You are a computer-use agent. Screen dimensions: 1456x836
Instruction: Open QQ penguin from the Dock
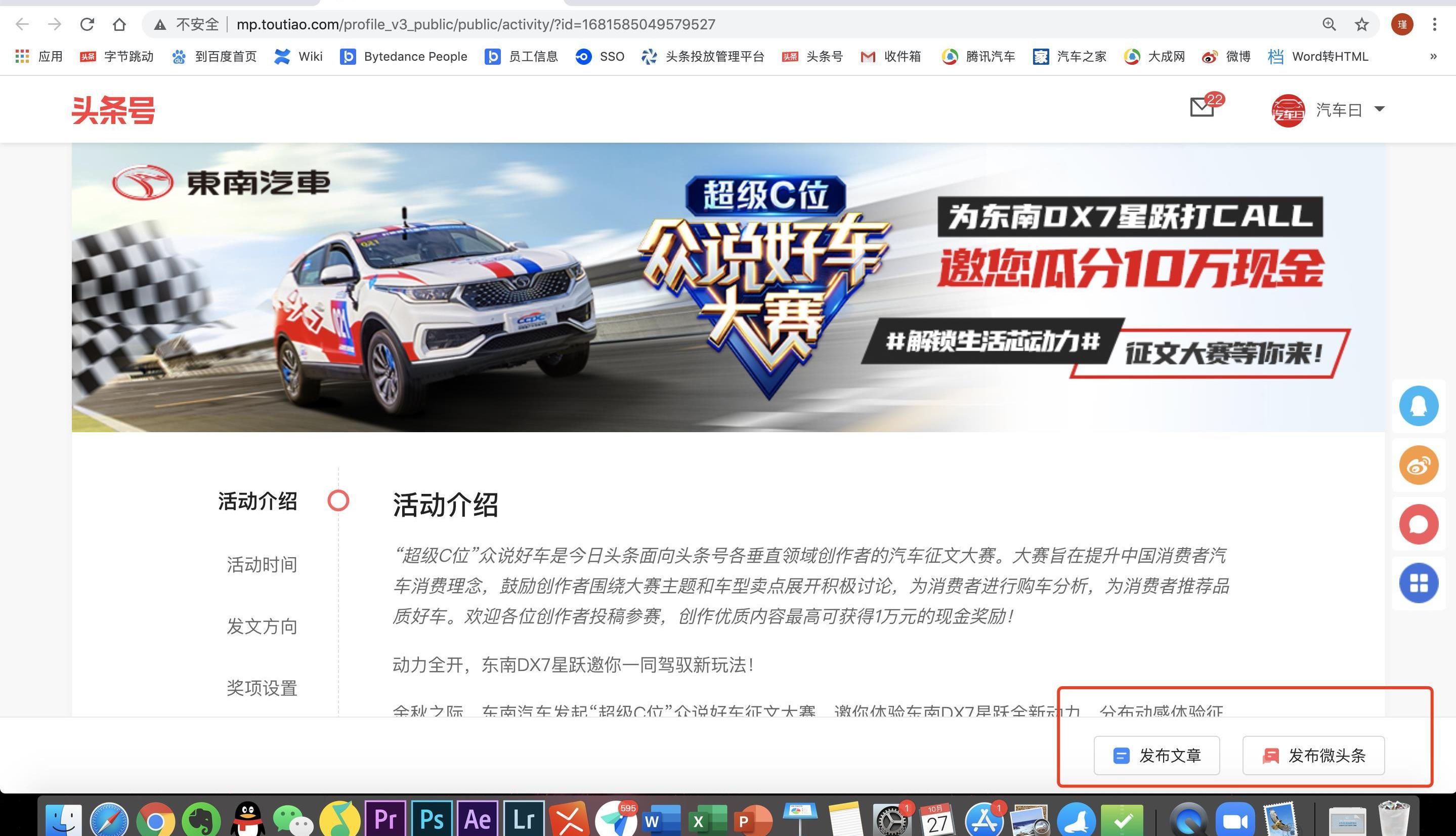click(247, 820)
